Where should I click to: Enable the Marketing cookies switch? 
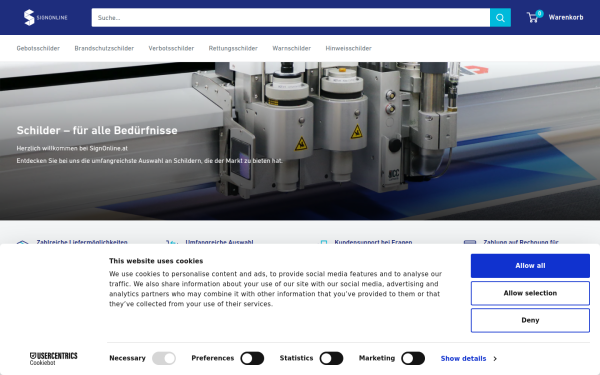413,359
